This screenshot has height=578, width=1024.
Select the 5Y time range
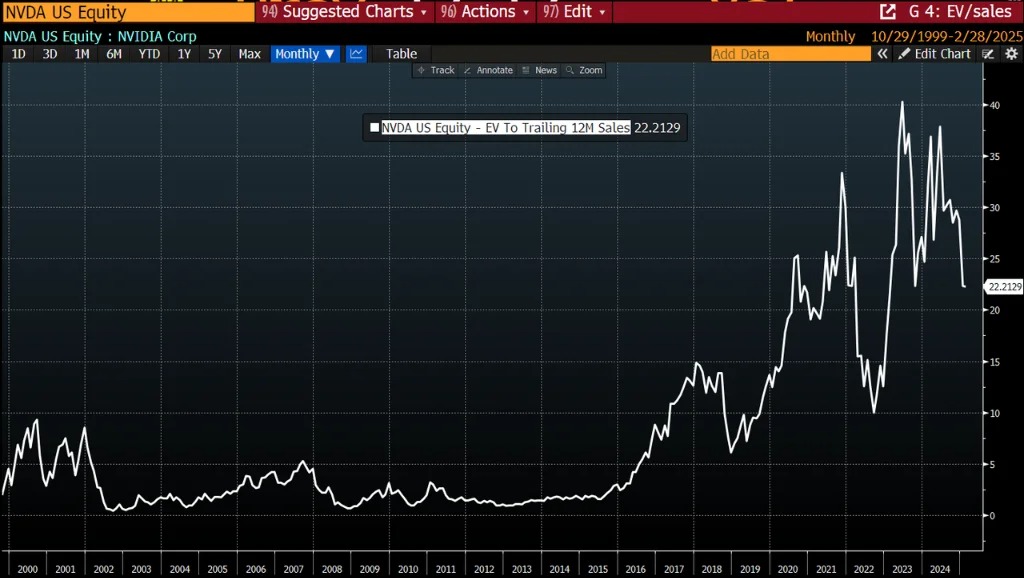215,54
